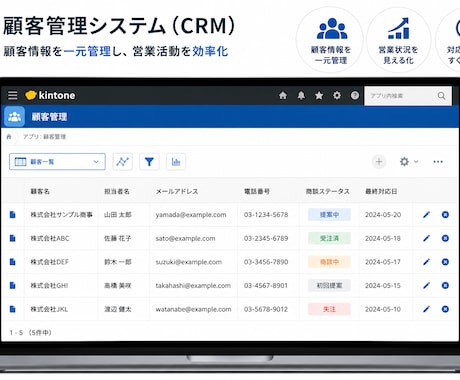Edit the 株式会社JKL record pencil

coord(426,309)
